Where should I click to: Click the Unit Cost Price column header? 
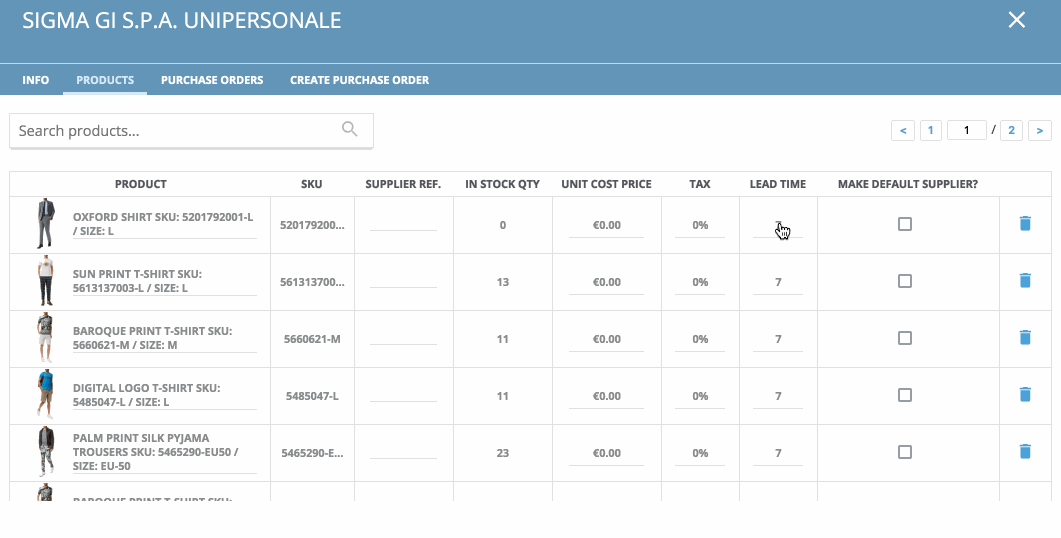click(606, 184)
